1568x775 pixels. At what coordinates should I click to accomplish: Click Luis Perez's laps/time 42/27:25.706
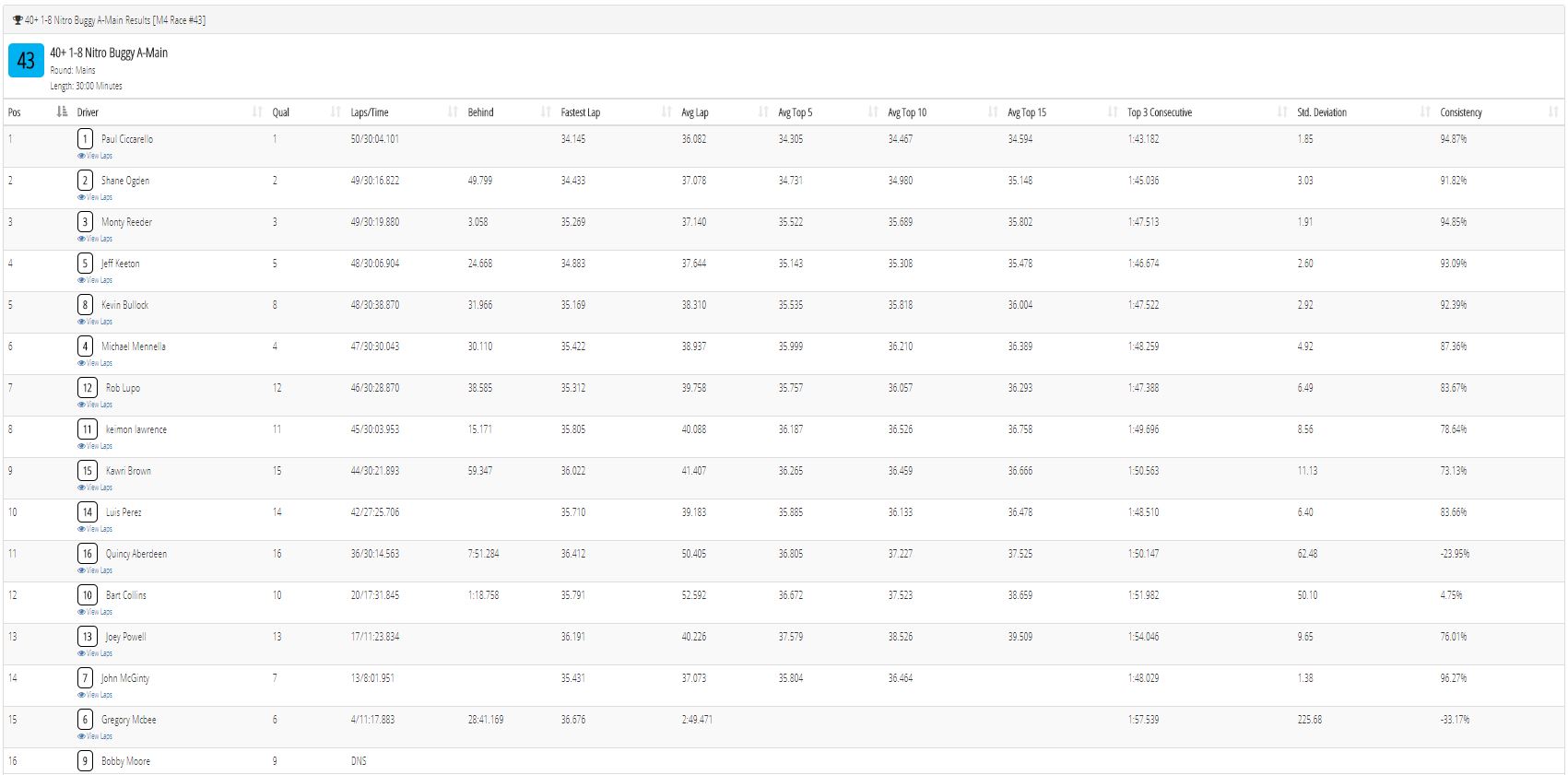tap(375, 512)
